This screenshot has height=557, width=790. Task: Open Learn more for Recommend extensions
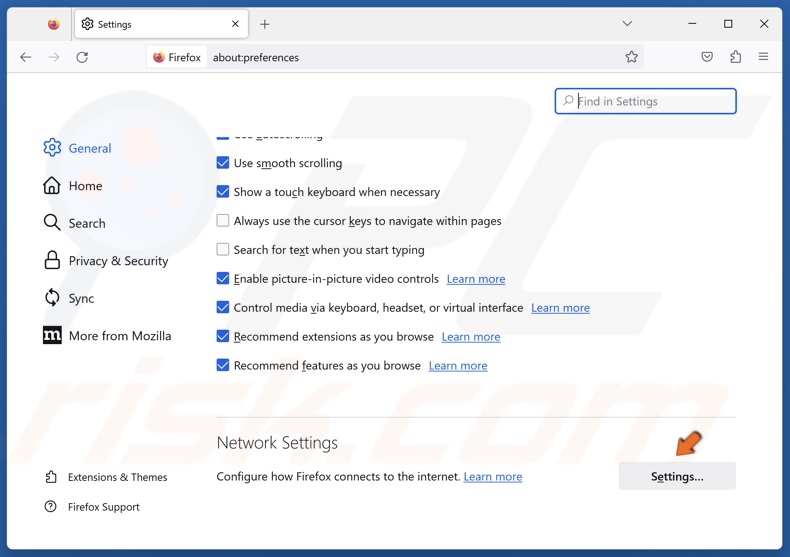pos(471,336)
